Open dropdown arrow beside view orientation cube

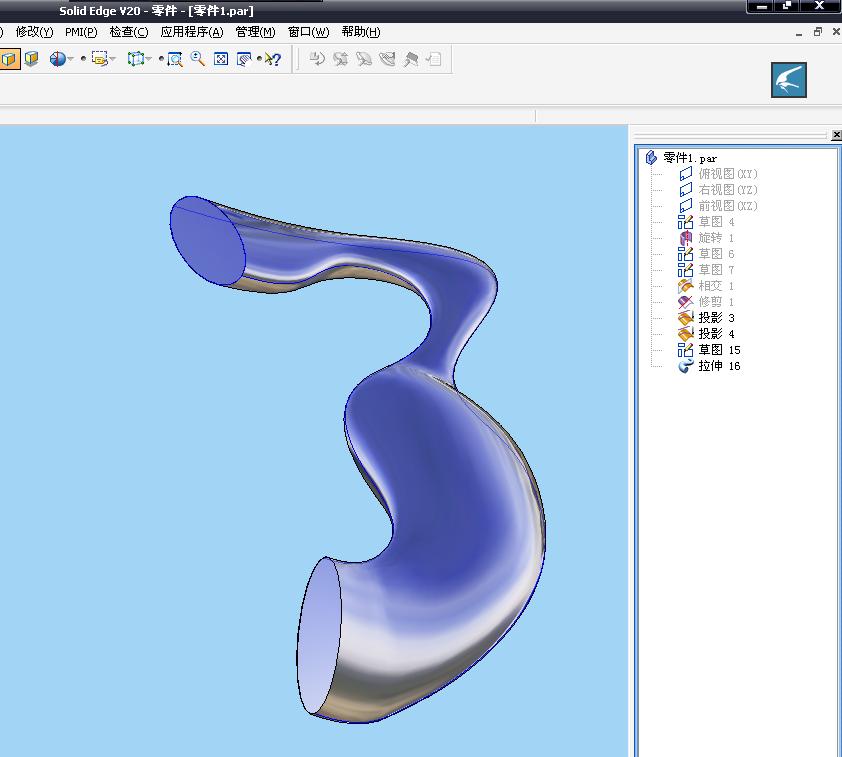coord(149,59)
